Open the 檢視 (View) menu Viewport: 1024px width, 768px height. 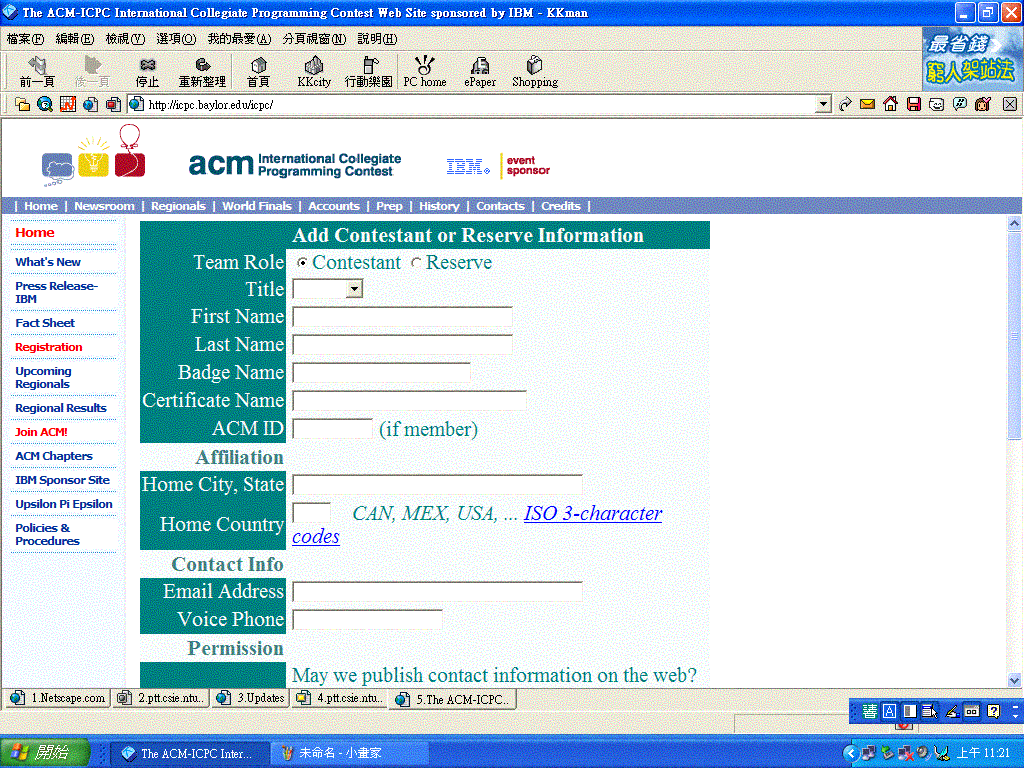tap(125, 39)
